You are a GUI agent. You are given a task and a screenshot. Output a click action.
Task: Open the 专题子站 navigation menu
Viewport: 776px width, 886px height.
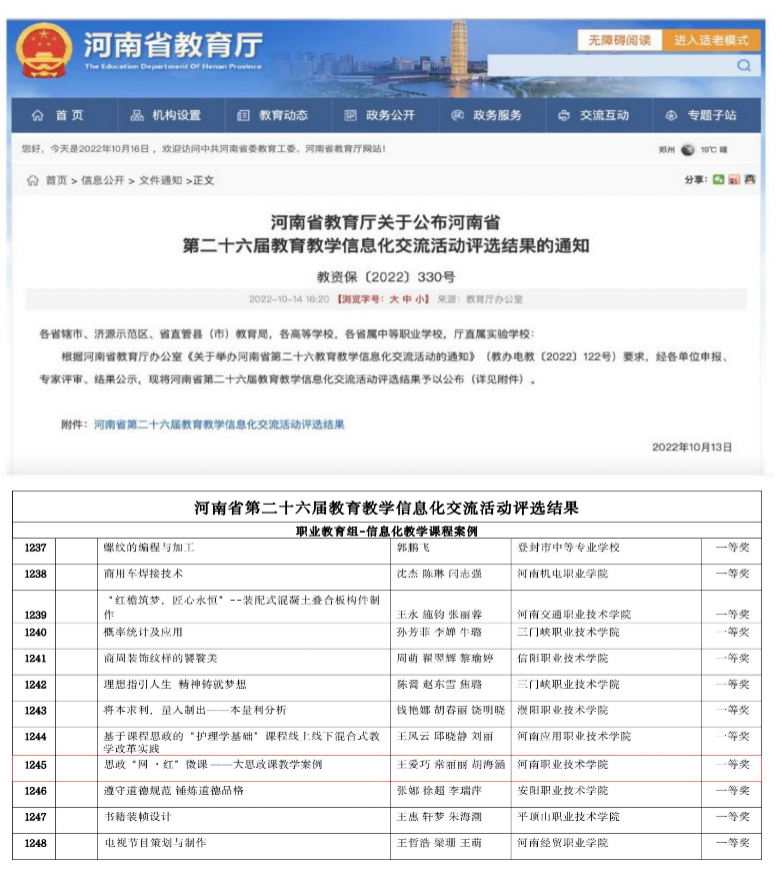tap(700, 116)
